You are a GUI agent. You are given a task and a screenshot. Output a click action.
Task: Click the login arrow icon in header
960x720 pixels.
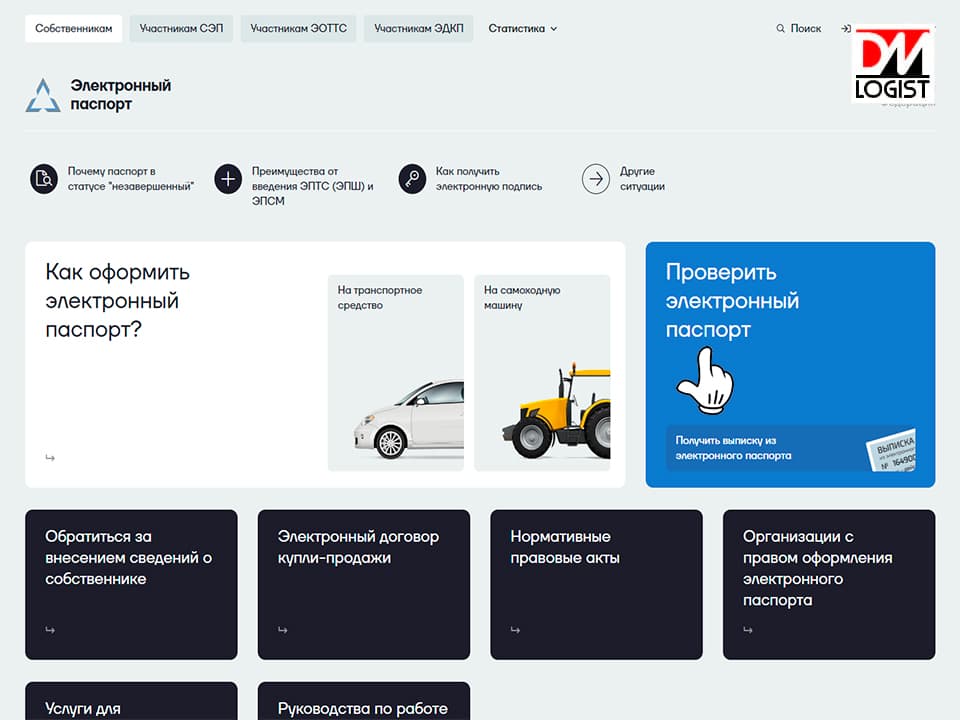pyautogui.click(x=846, y=28)
